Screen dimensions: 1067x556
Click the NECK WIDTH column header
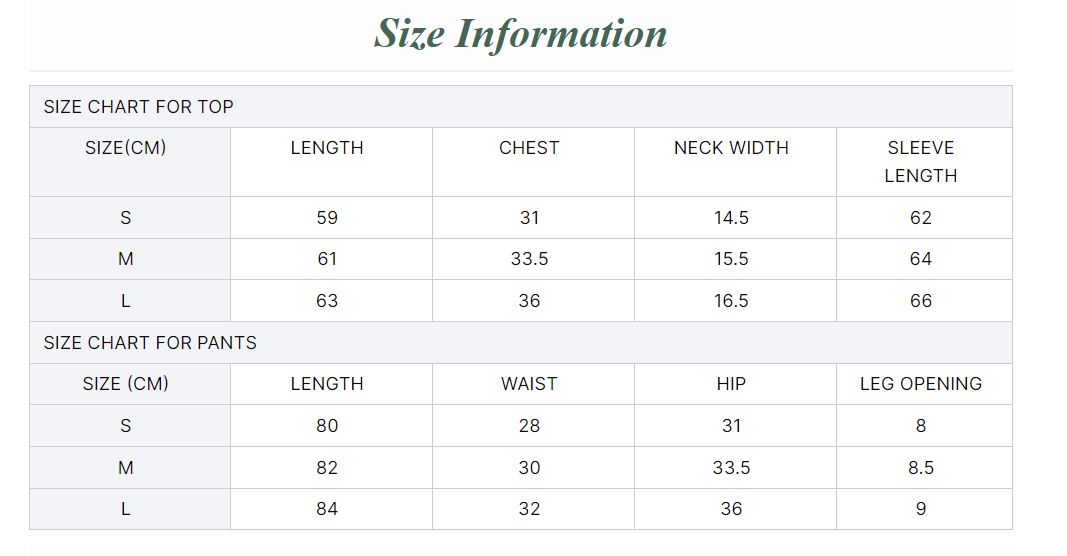731,148
